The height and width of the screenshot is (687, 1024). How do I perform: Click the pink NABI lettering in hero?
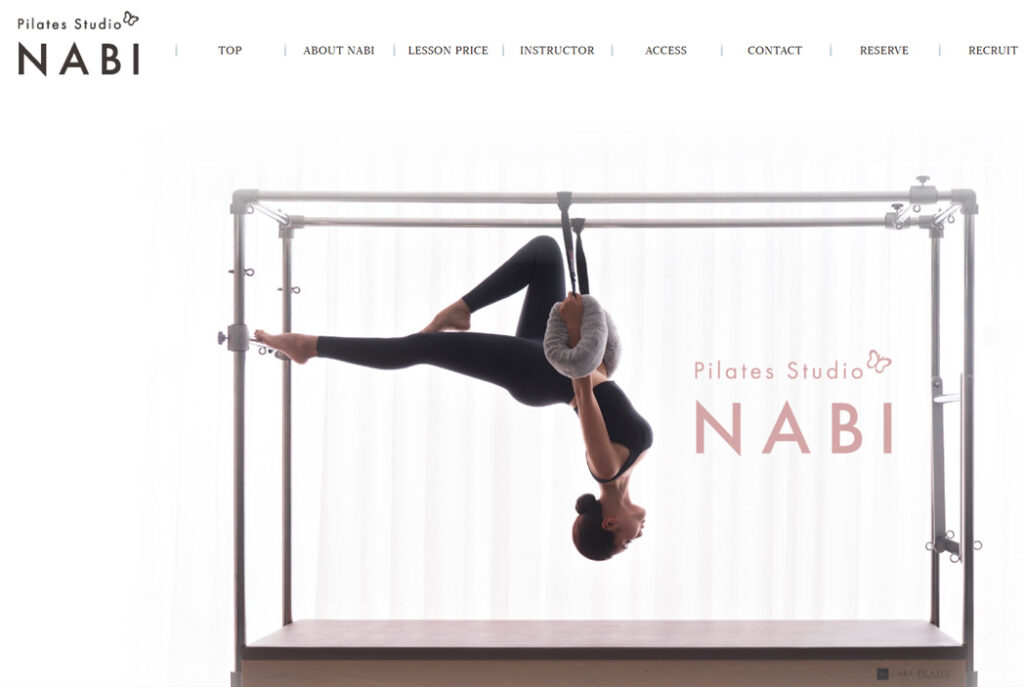(794, 428)
